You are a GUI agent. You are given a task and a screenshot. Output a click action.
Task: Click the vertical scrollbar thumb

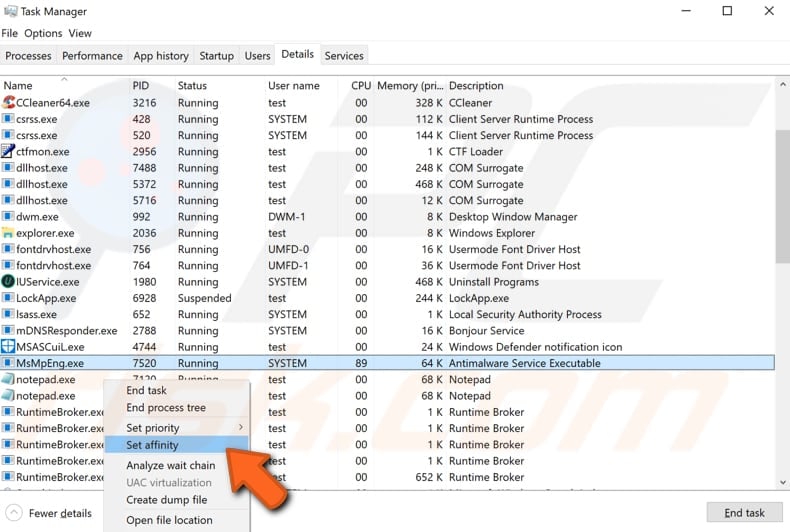click(x=782, y=196)
